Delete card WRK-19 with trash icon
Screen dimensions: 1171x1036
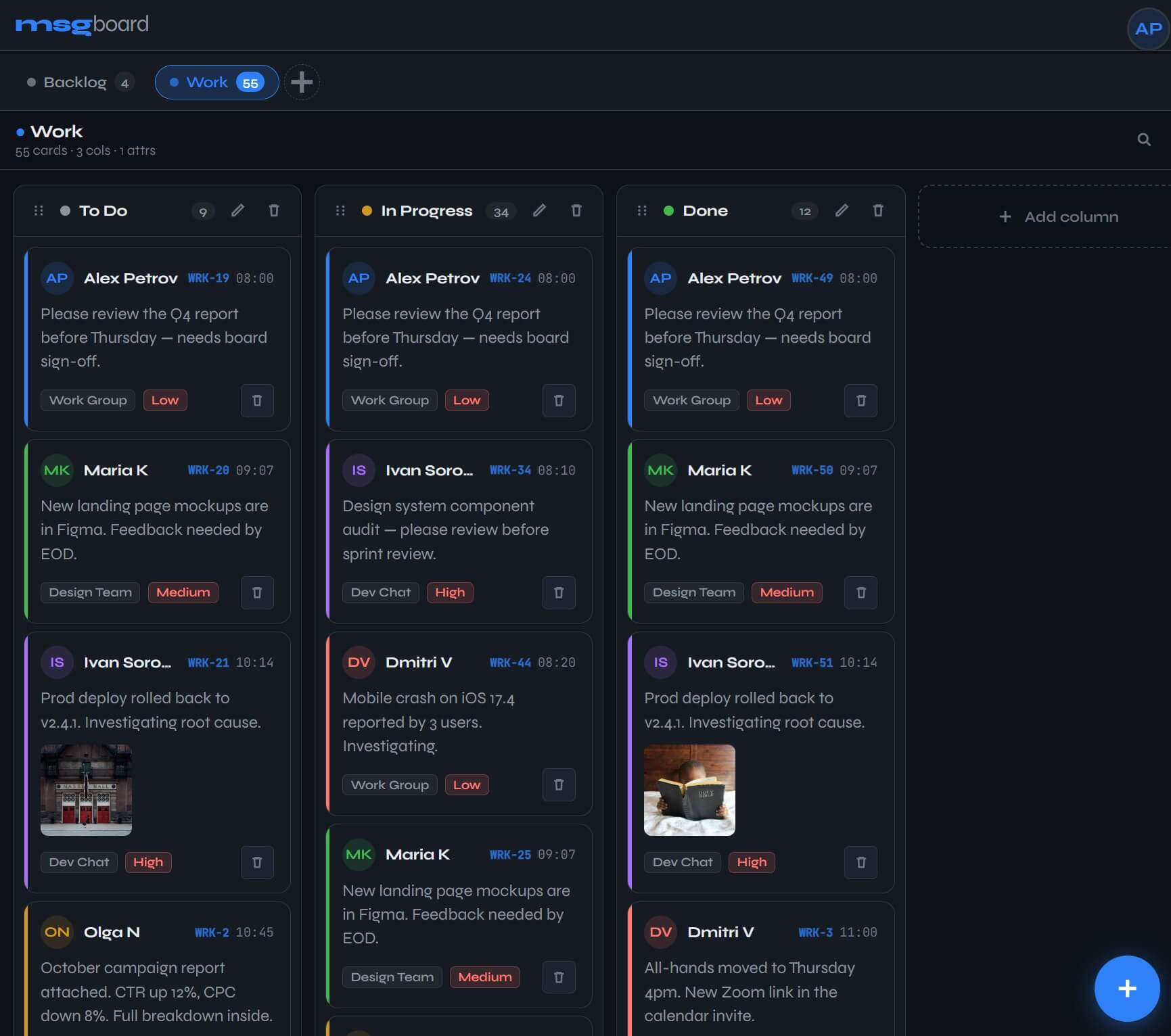coord(257,400)
